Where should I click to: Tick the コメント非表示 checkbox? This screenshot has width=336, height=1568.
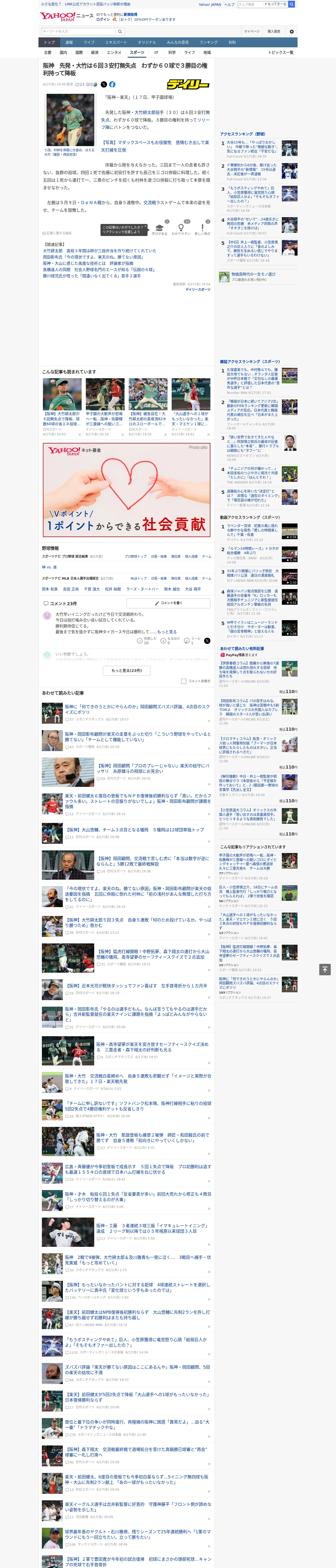pyautogui.click(x=183, y=681)
